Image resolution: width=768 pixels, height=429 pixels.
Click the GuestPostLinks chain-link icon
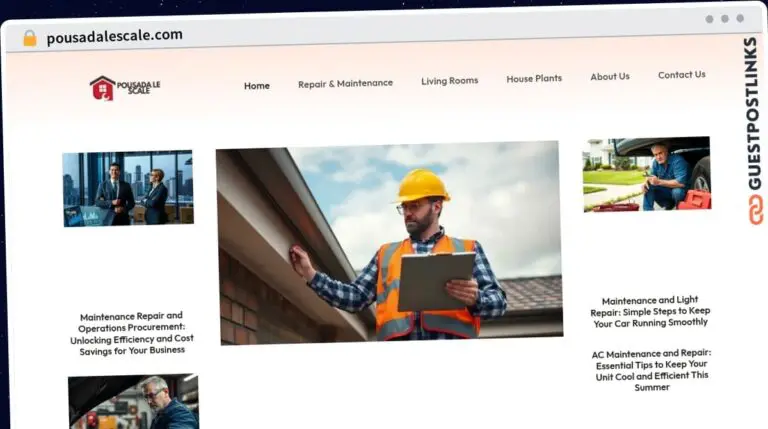751,208
